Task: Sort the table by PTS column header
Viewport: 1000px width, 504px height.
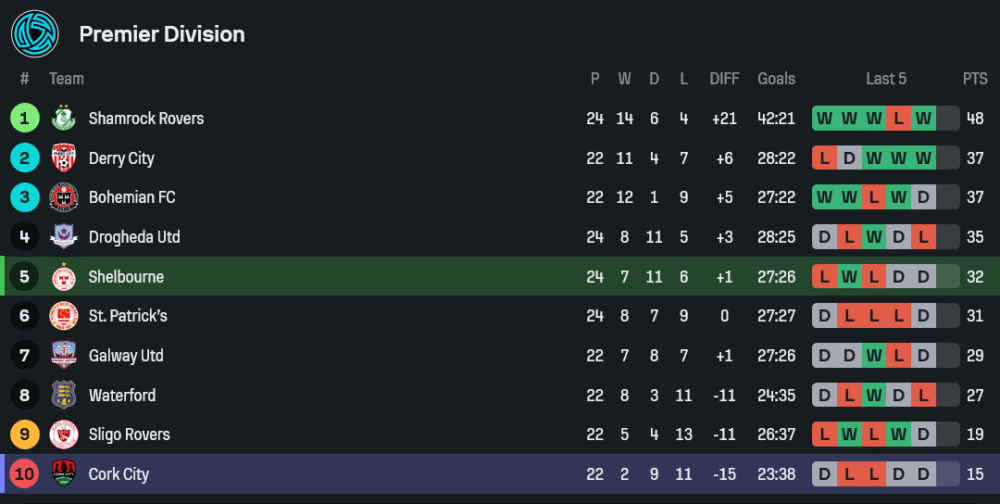Action: pos(975,79)
